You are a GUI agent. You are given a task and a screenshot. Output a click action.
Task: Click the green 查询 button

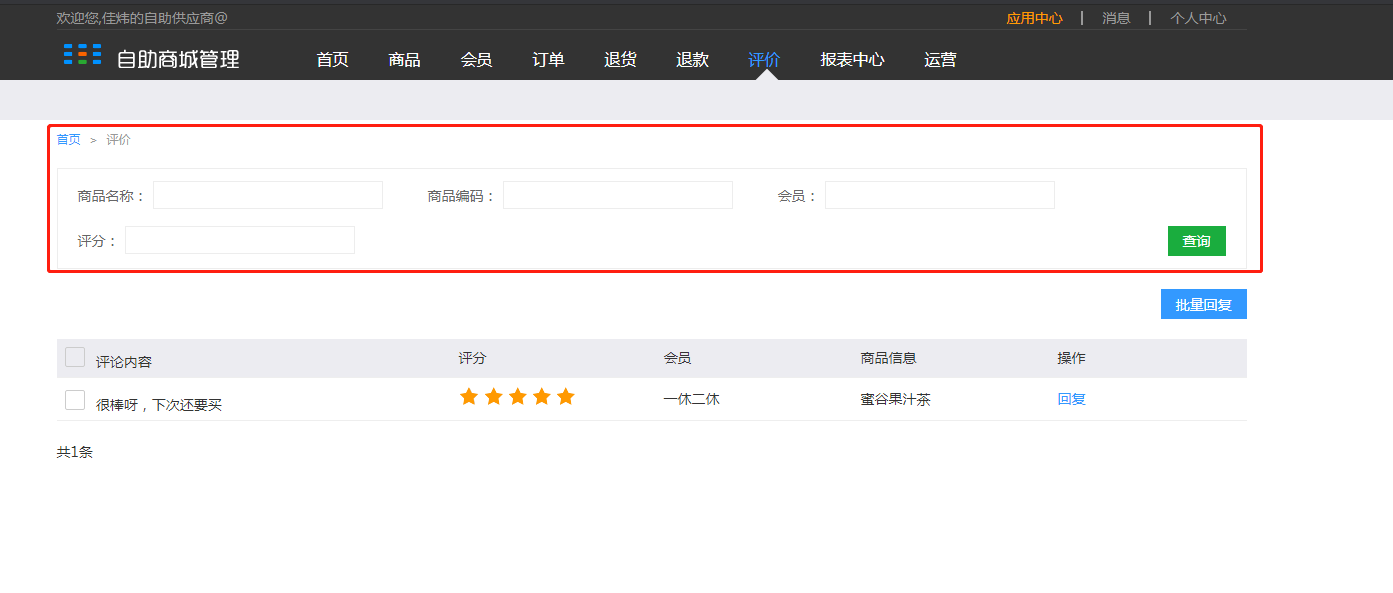coord(1197,241)
